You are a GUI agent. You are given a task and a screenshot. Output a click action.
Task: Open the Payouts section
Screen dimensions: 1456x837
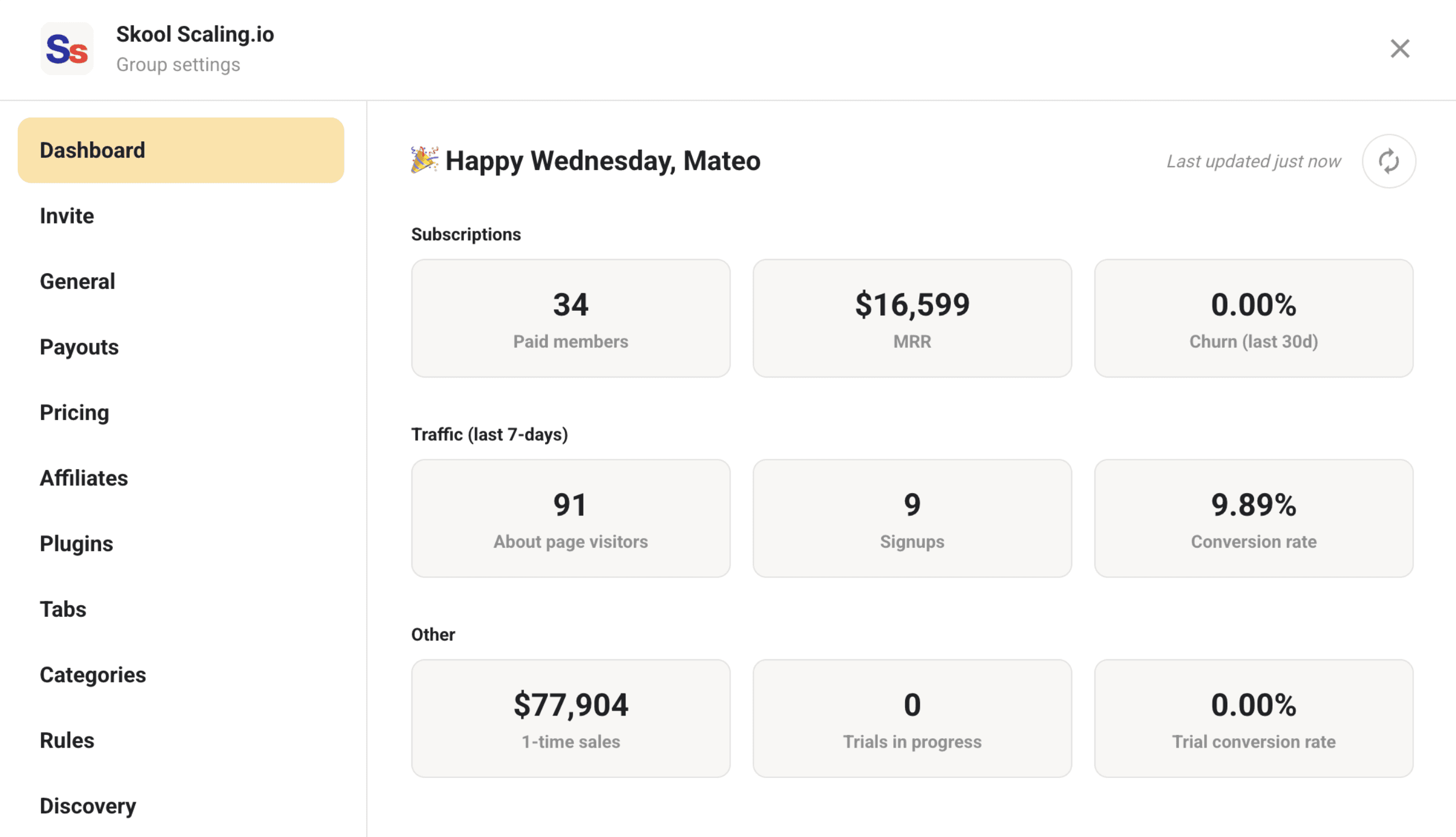pyautogui.click(x=80, y=347)
